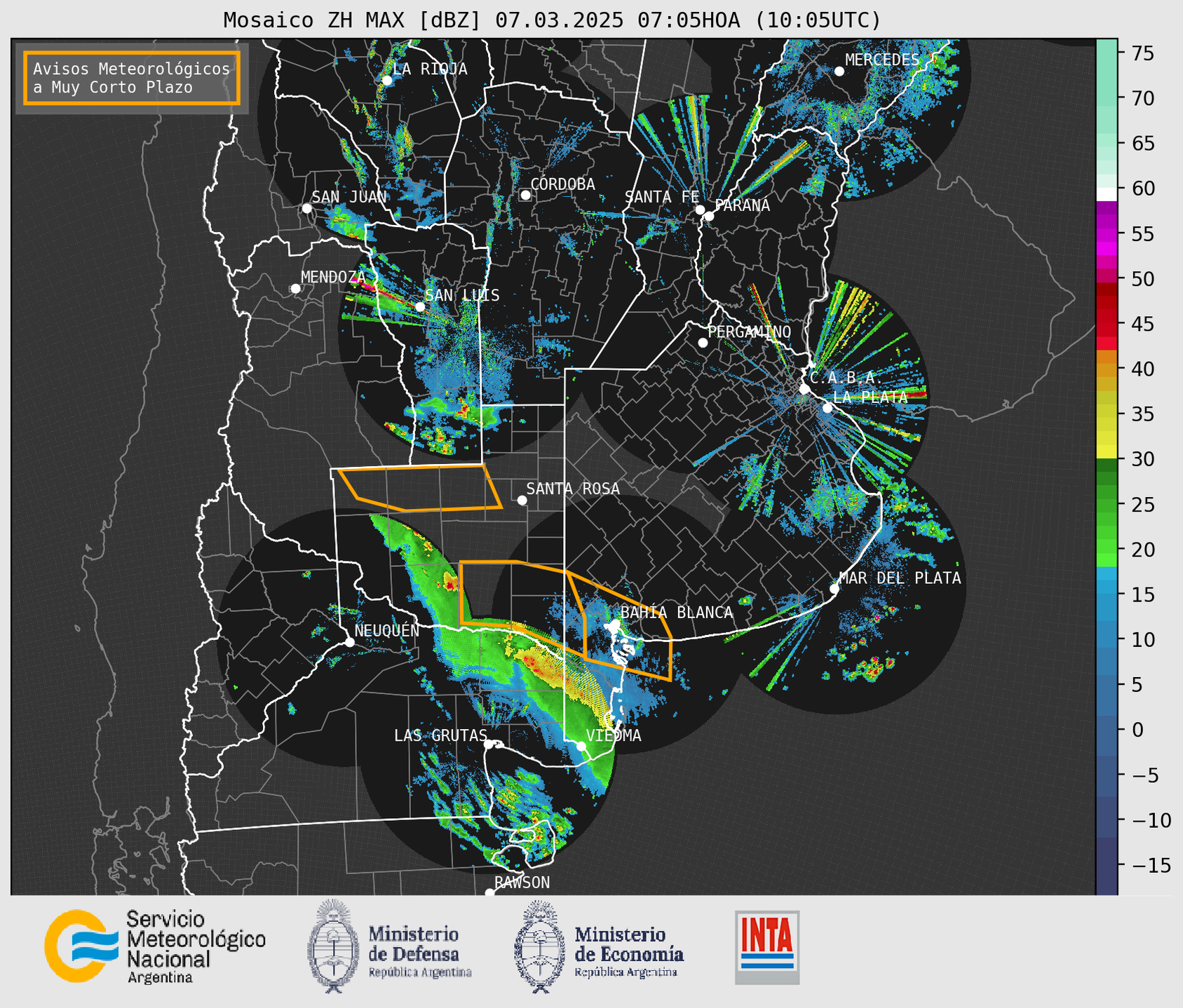Viewport: 1183px width, 1008px height.
Task: Click the SAN LUIS city marker
Action: tap(420, 307)
